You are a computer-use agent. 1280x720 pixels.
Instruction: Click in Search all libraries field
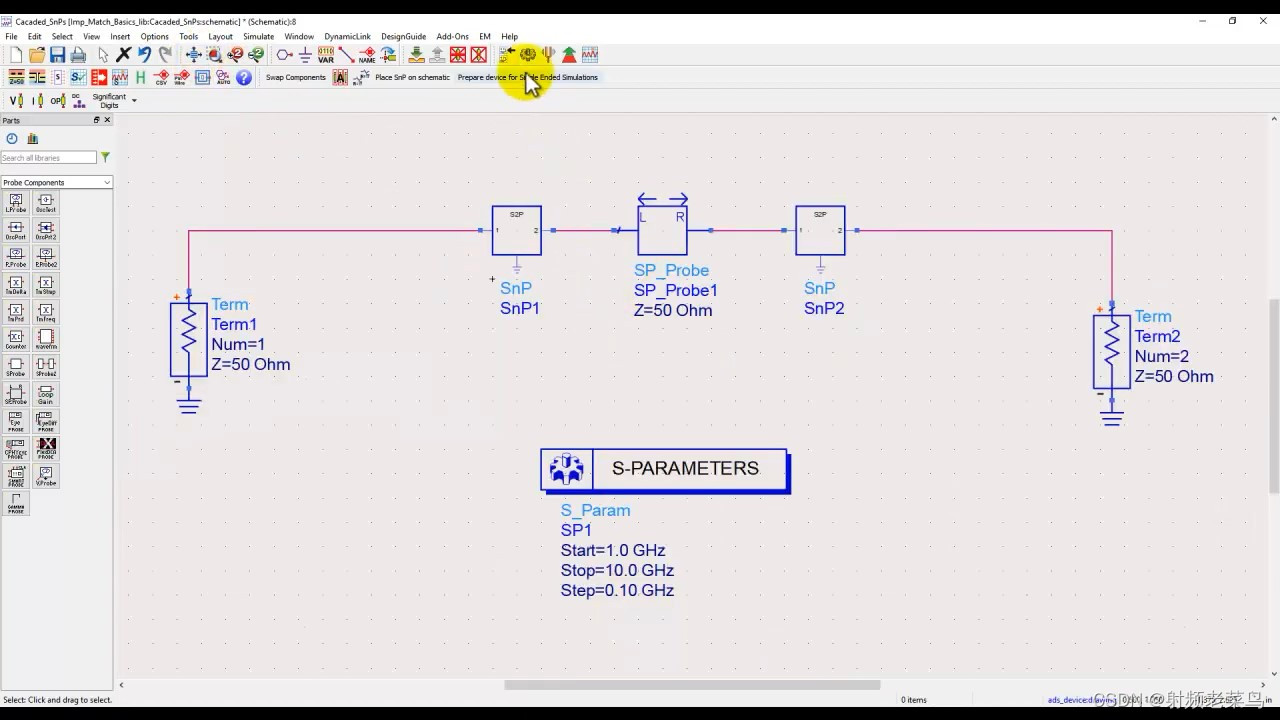click(48, 158)
